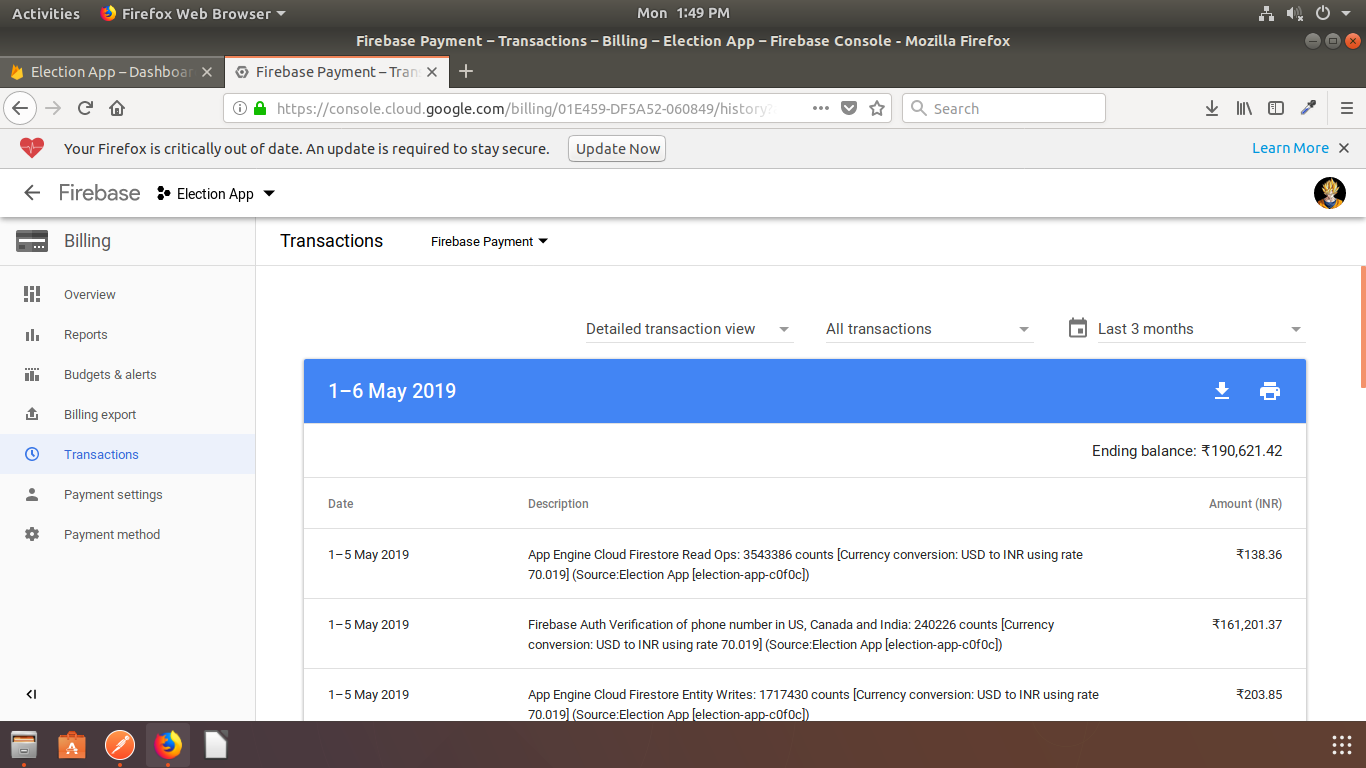
Task: Bookmark this page with the star
Action: 877,108
